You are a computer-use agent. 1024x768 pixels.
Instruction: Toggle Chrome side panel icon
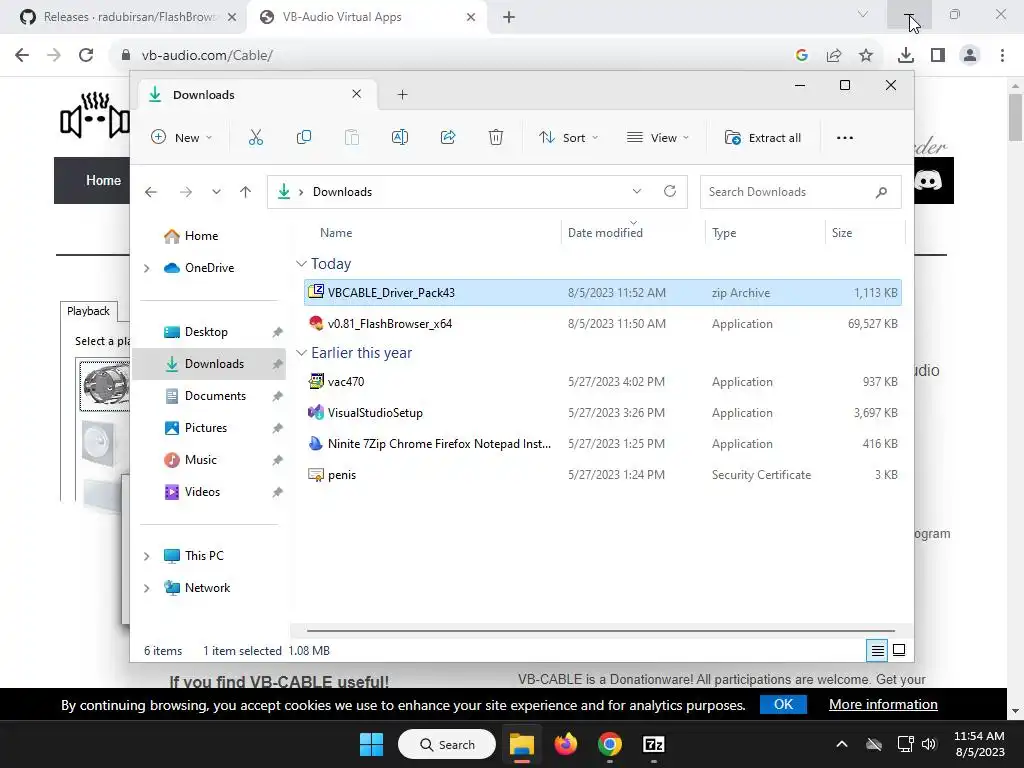[x=938, y=56]
